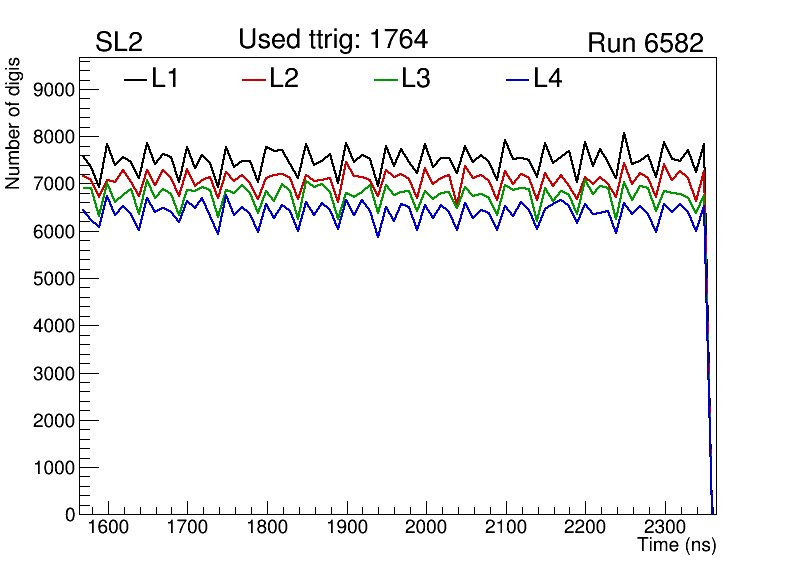The image size is (796, 572).
Task: Click the green L3 legend line
Action: click(385, 79)
